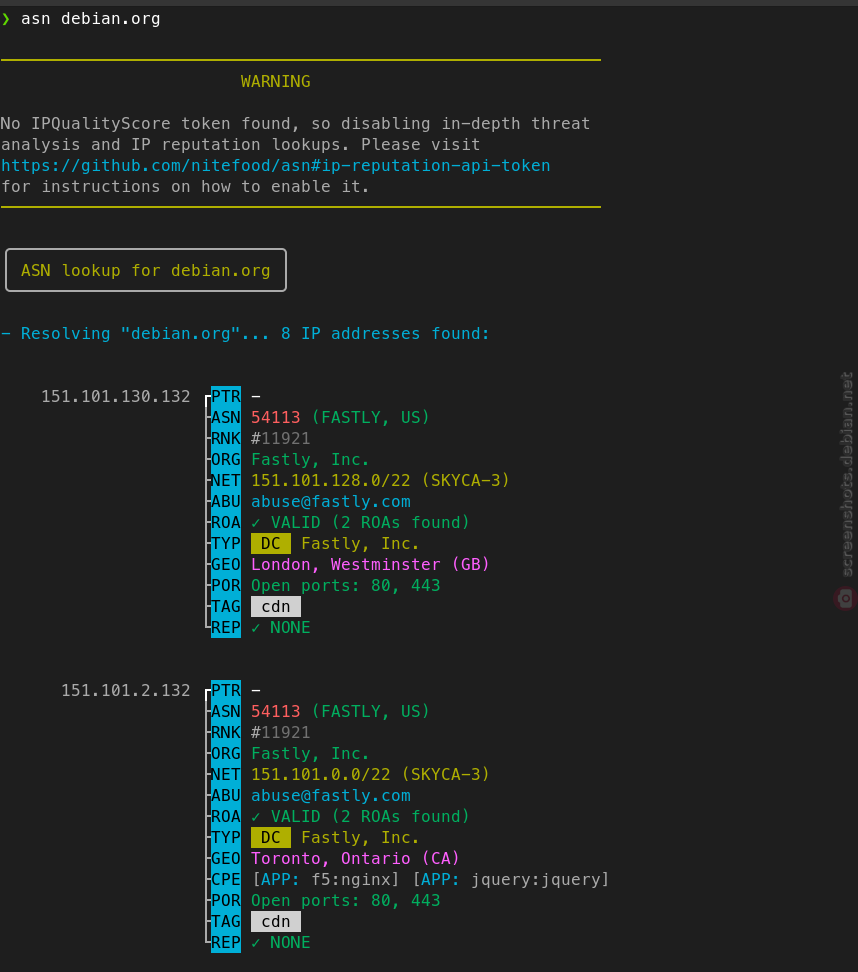Click ASN 54113 in the first block
Viewport: 858px width, 972px height.
click(x=275, y=418)
